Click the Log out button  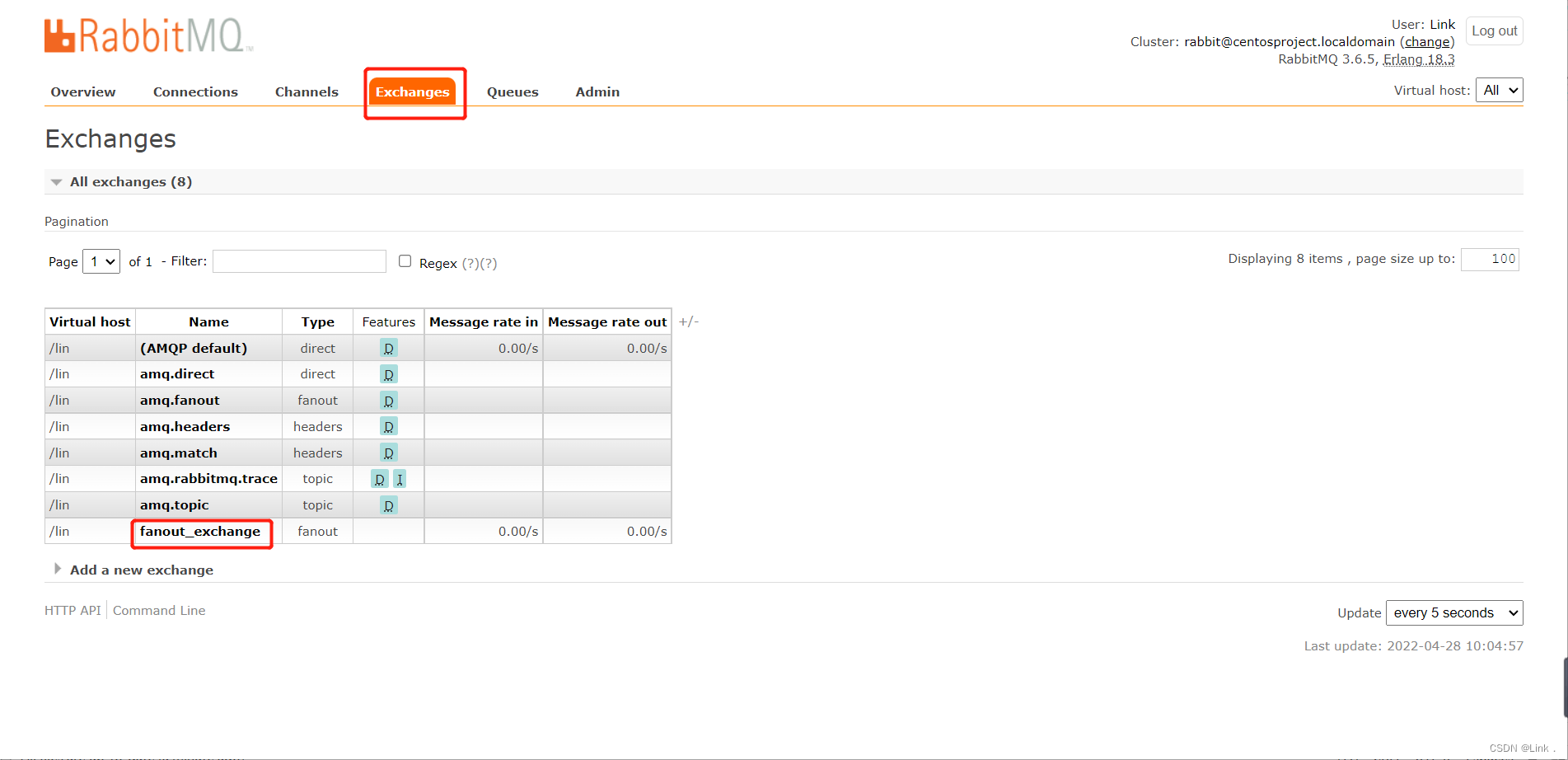click(1495, 30)
